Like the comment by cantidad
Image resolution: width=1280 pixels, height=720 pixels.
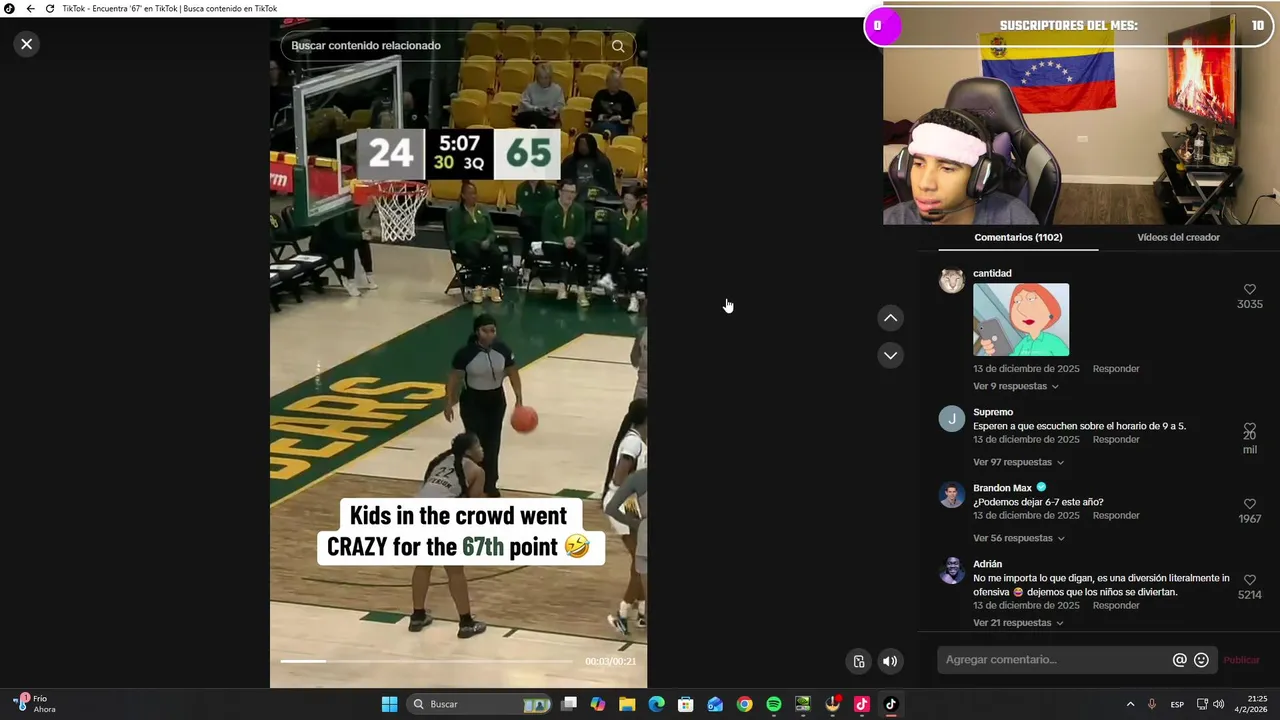tap(1249, 290)
